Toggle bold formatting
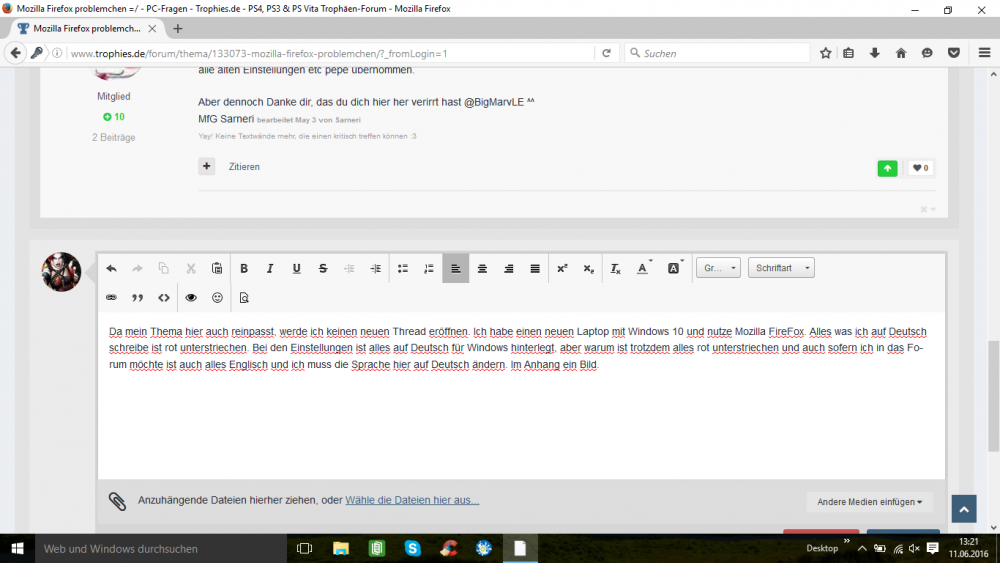This screenshot has width=1000, height=563. (244, 268)
